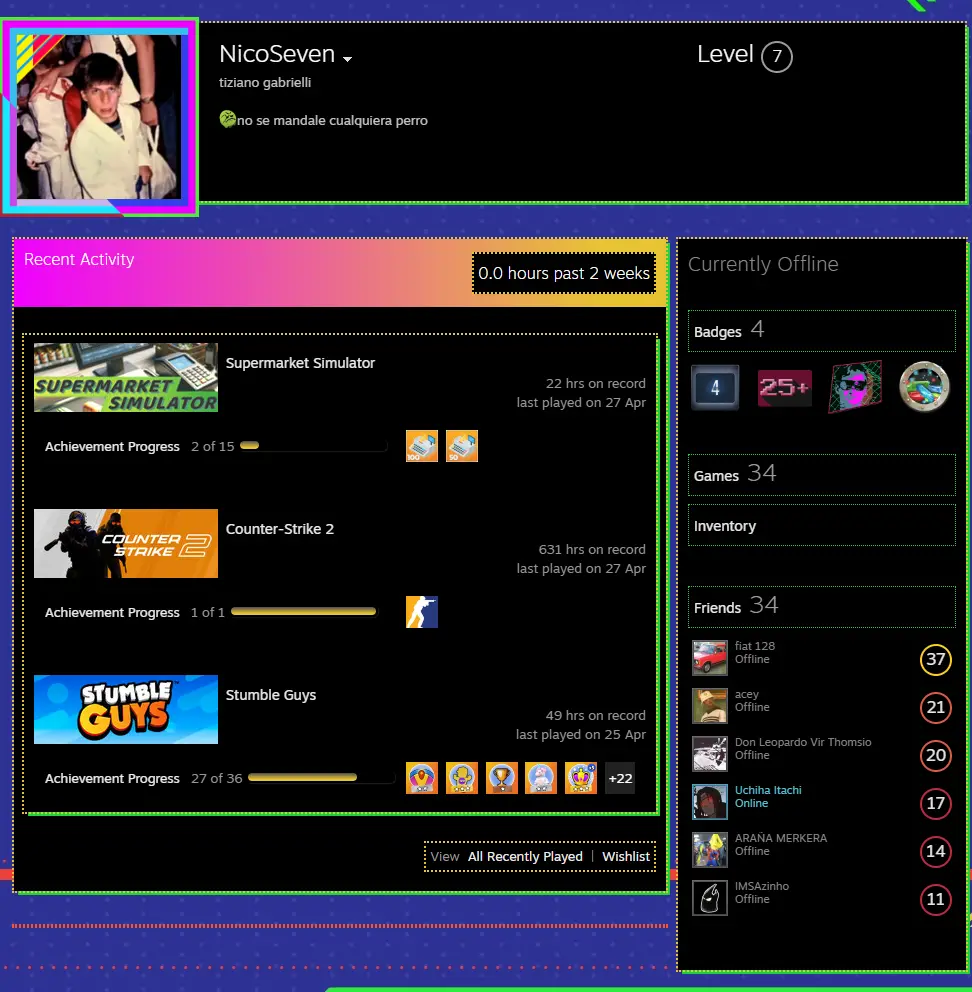Open friend profile fiat 128
The image size is (972, 992).
(x=755, y=646)
